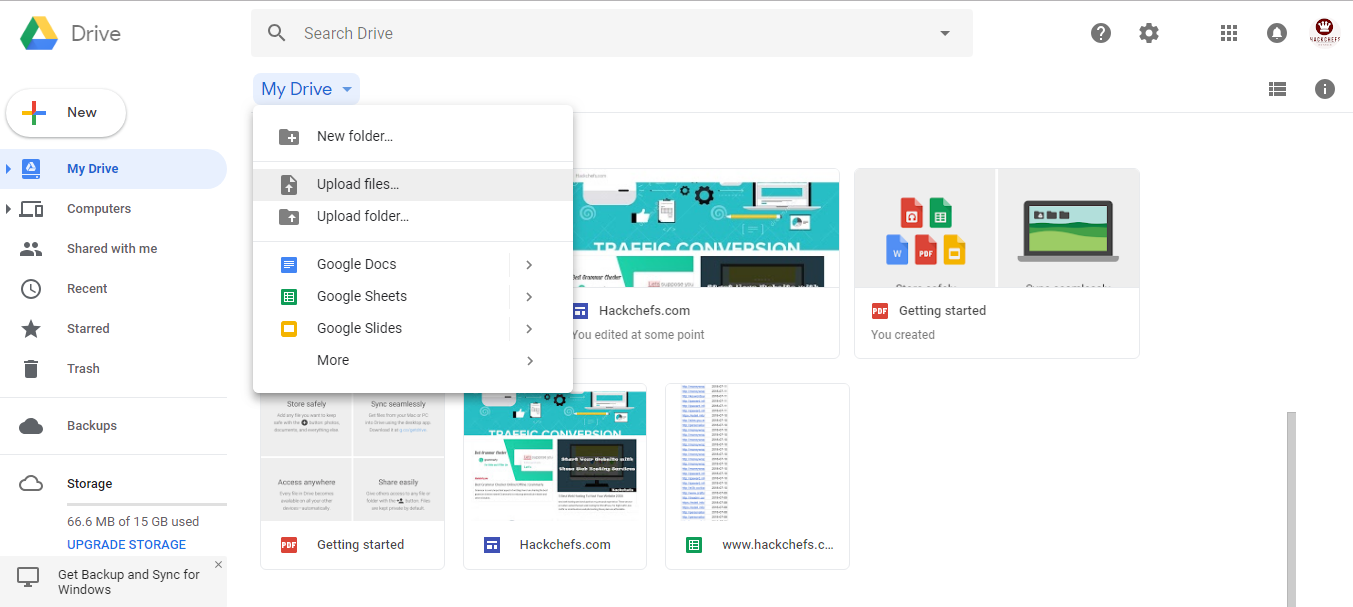Screen dimensions: 1353x607
Task: Open search options dropdown arrow
Action: pos(945,33)
